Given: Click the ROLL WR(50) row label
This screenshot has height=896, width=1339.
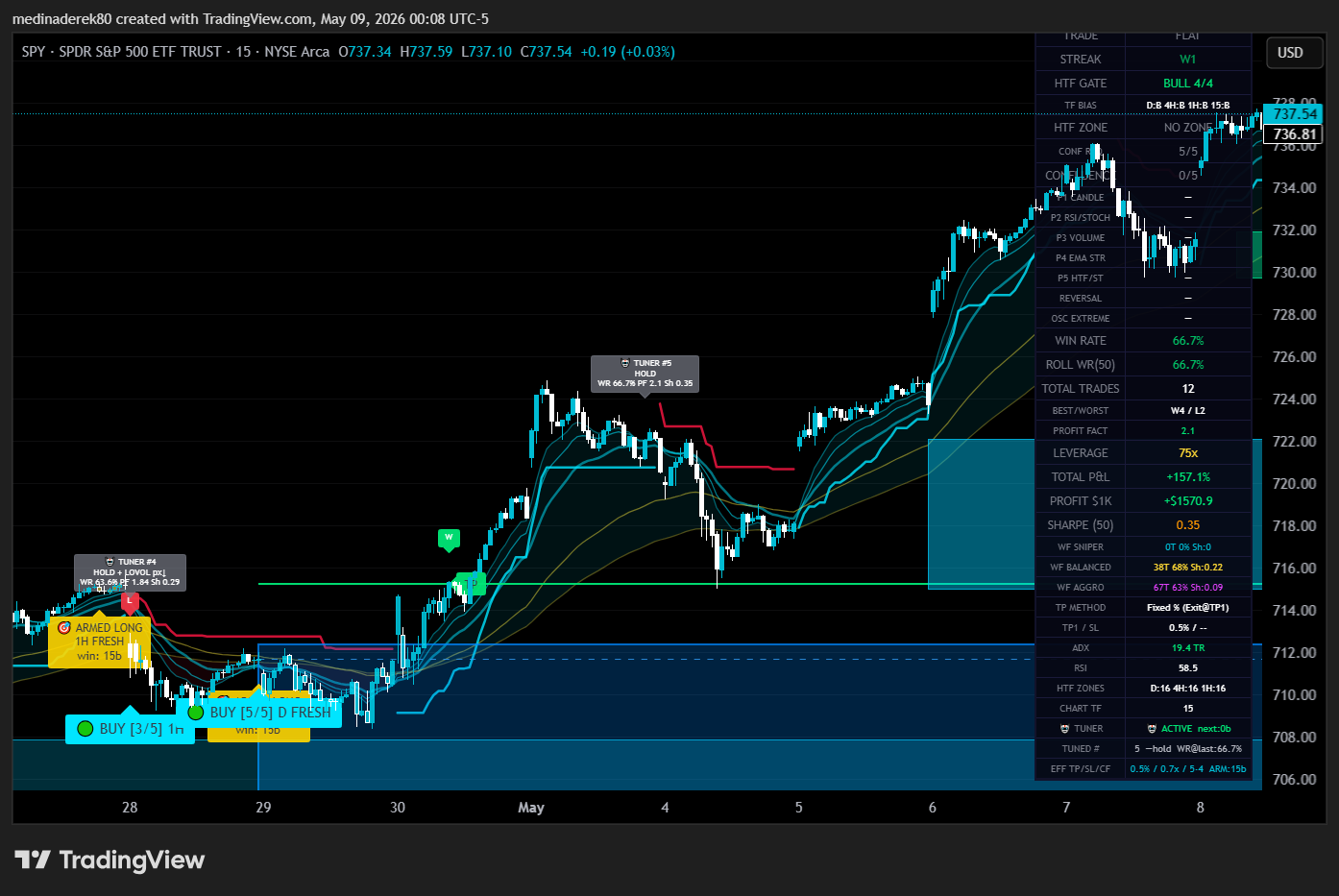Looking at the screenshot, I should pyautogui.click(x=1081, y=365).
